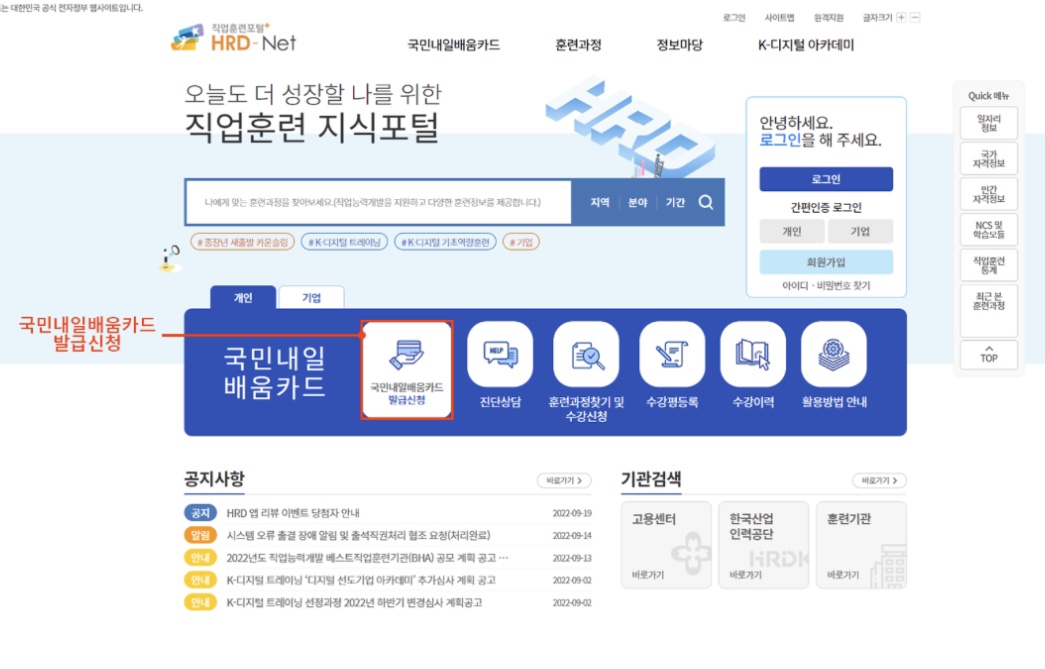The height and width of the screenshot is (669, 1045).
Task: Open notice 2022년 하반기 변경심사 계획공고
Action: point(354,602)
